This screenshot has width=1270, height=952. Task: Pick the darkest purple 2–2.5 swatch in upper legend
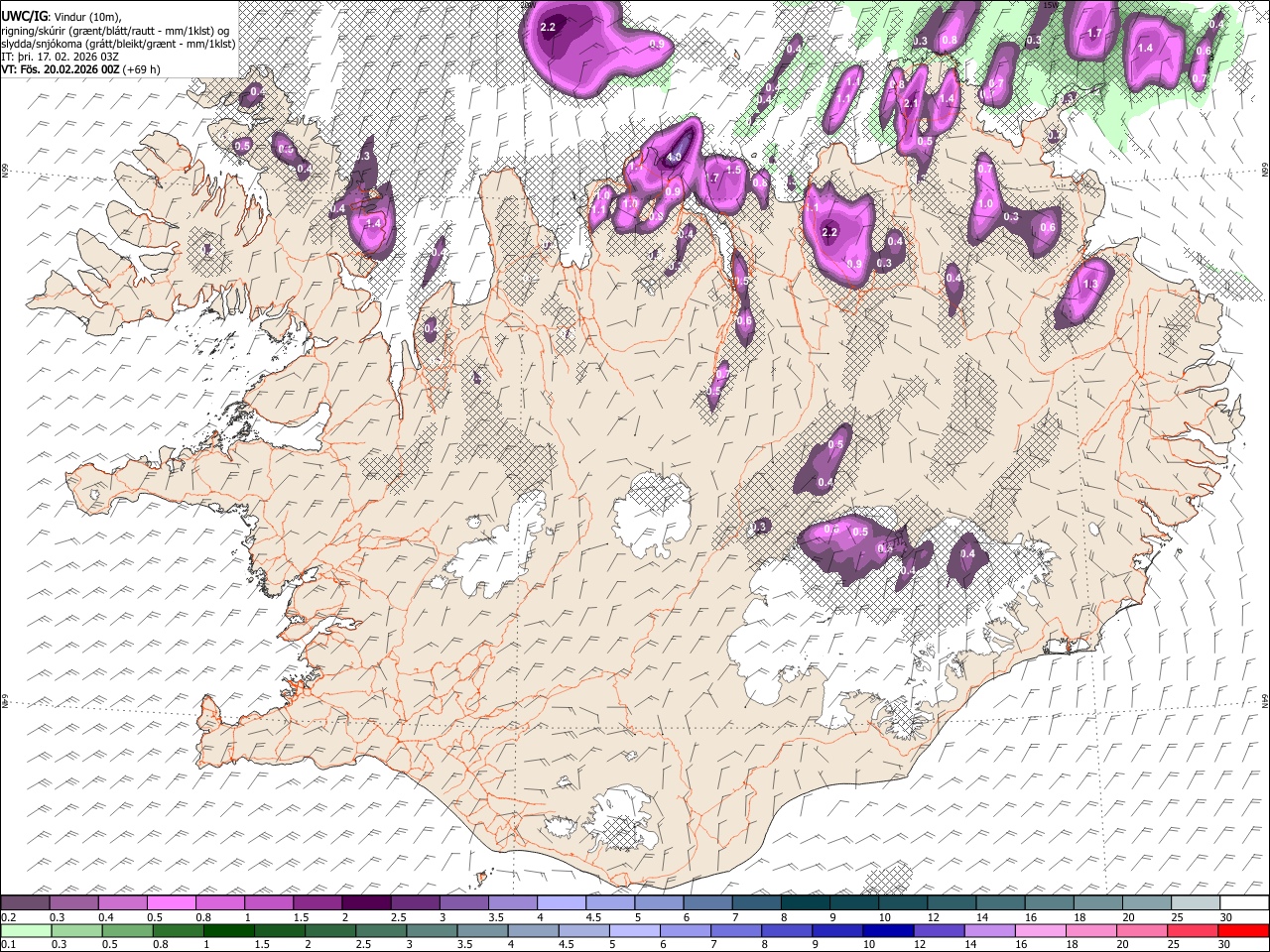pyautogui.click(x=366, y=903)
